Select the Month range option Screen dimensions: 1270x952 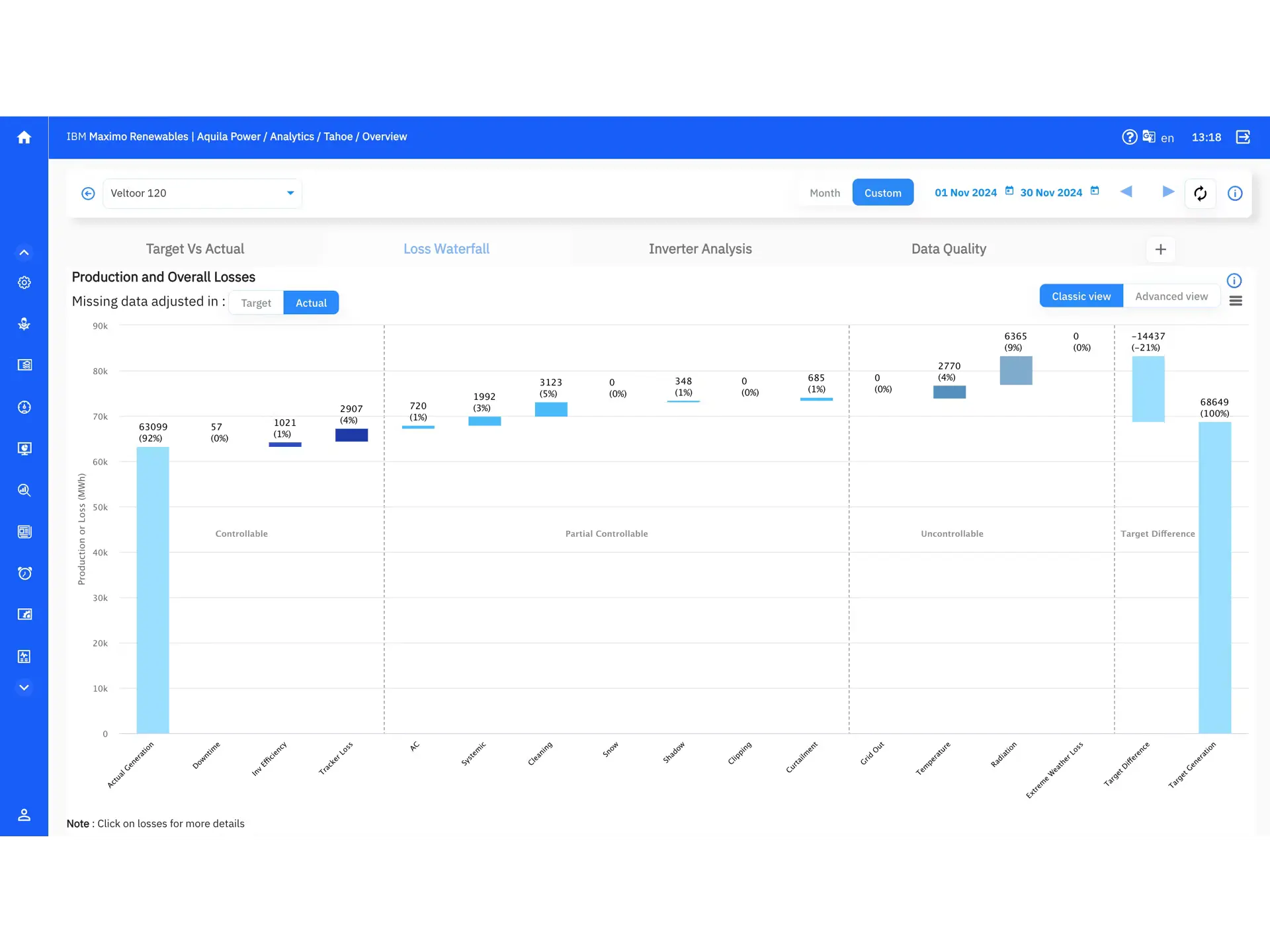[x=824, y=193]
